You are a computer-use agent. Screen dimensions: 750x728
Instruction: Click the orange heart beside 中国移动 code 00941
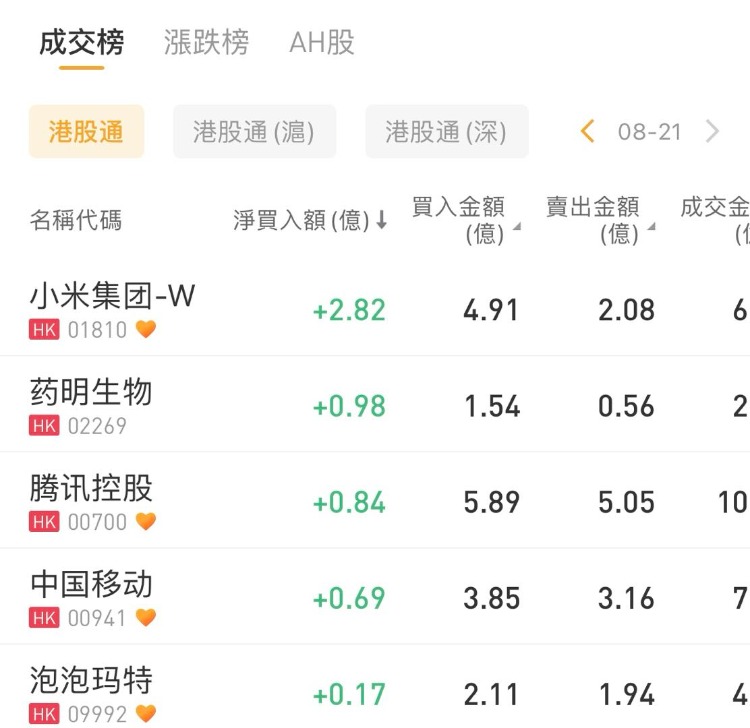coord(146,618)
